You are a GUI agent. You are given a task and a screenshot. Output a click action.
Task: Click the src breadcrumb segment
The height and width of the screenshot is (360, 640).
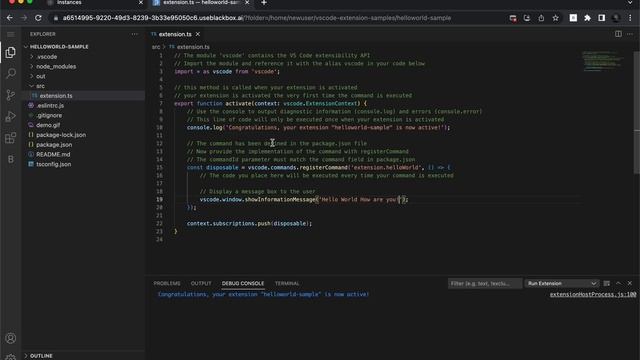tap(156, 47)
